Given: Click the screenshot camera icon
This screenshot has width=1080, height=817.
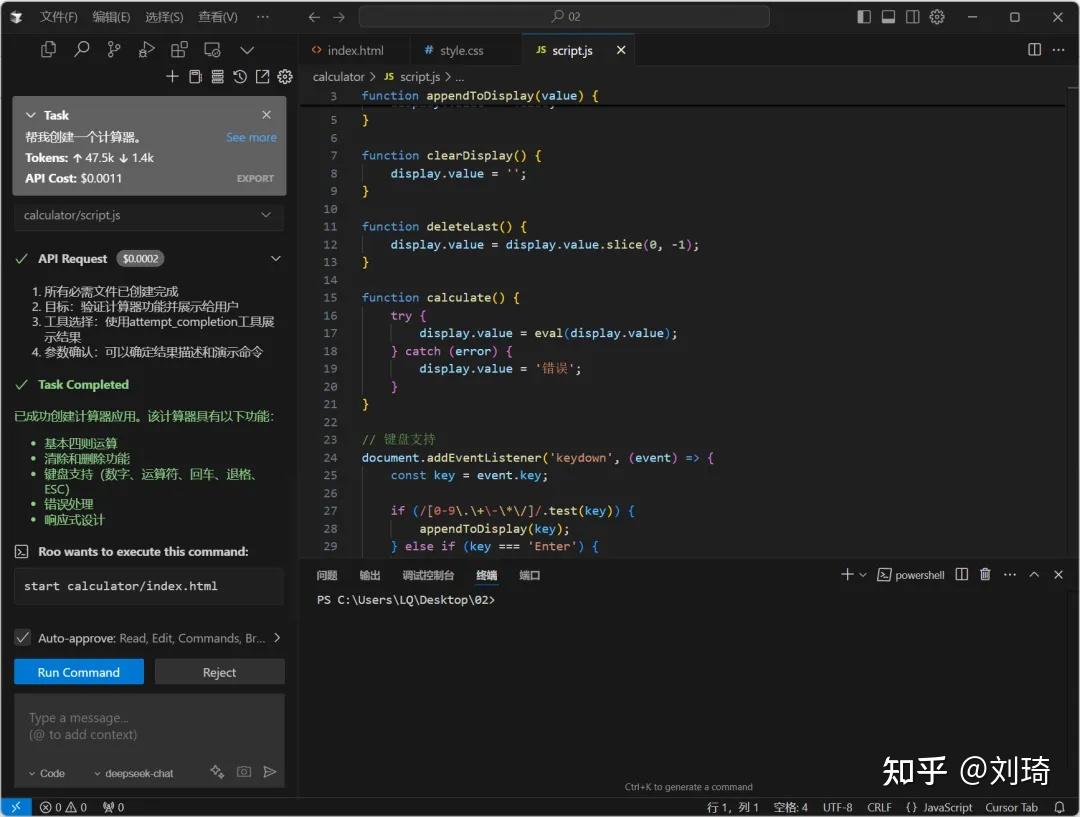Looking at the screenshot, I should (243, 772).
